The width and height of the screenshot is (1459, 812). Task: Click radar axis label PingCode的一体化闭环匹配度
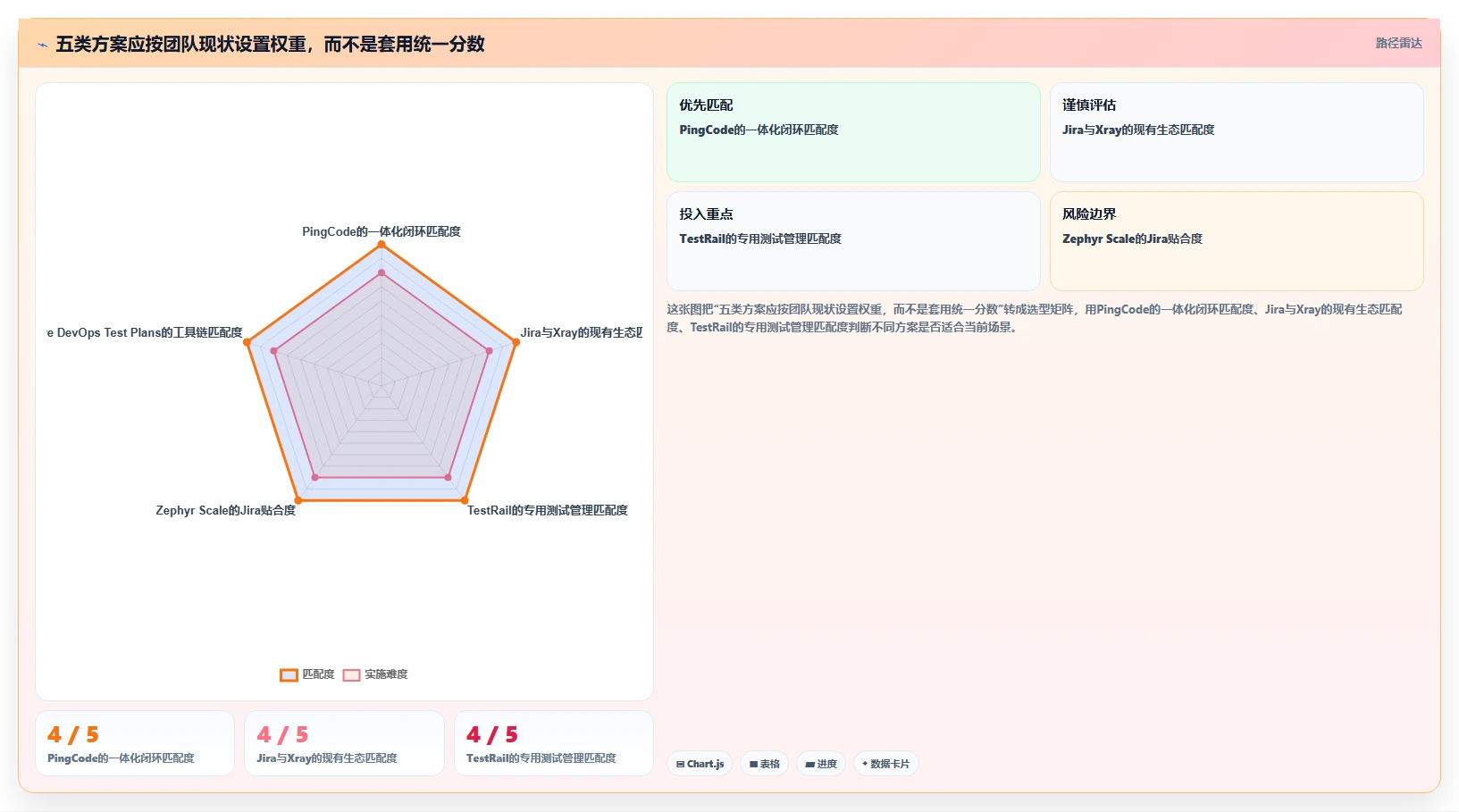pos(382,231)
